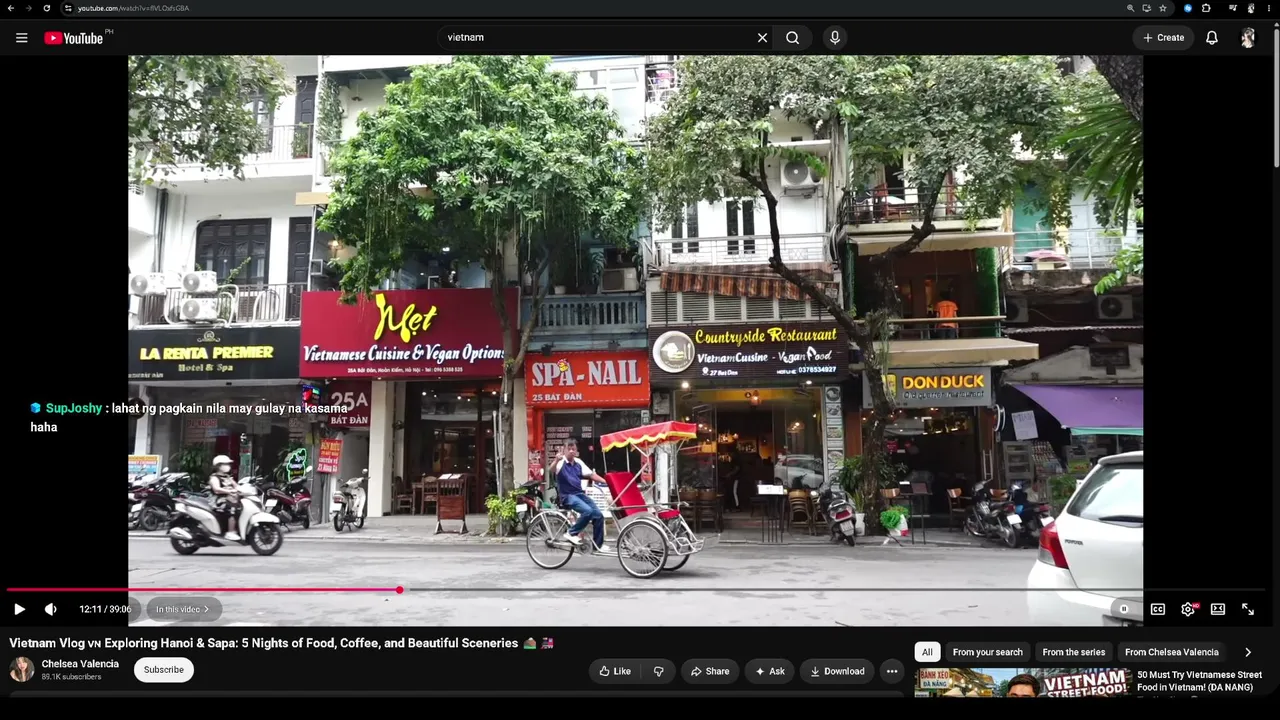Play the video
The width and height of the screenshot is (1280, 720).
pyautogui.click(x=19, y=609)
